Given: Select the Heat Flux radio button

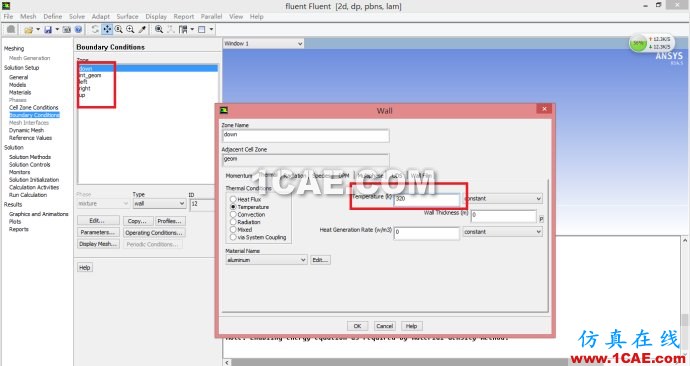Looking at the screenshot, I should [233, 199].
